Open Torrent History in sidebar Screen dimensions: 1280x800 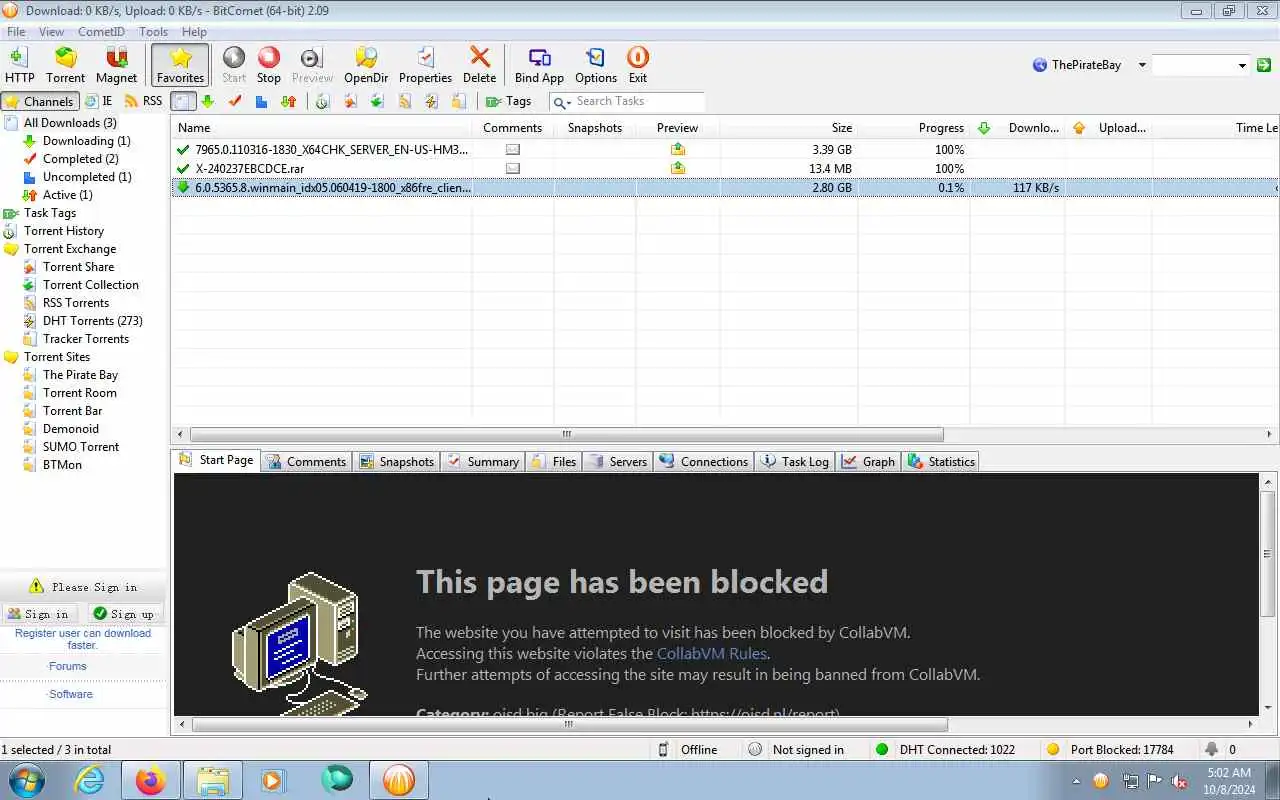[x=64, y=231]
